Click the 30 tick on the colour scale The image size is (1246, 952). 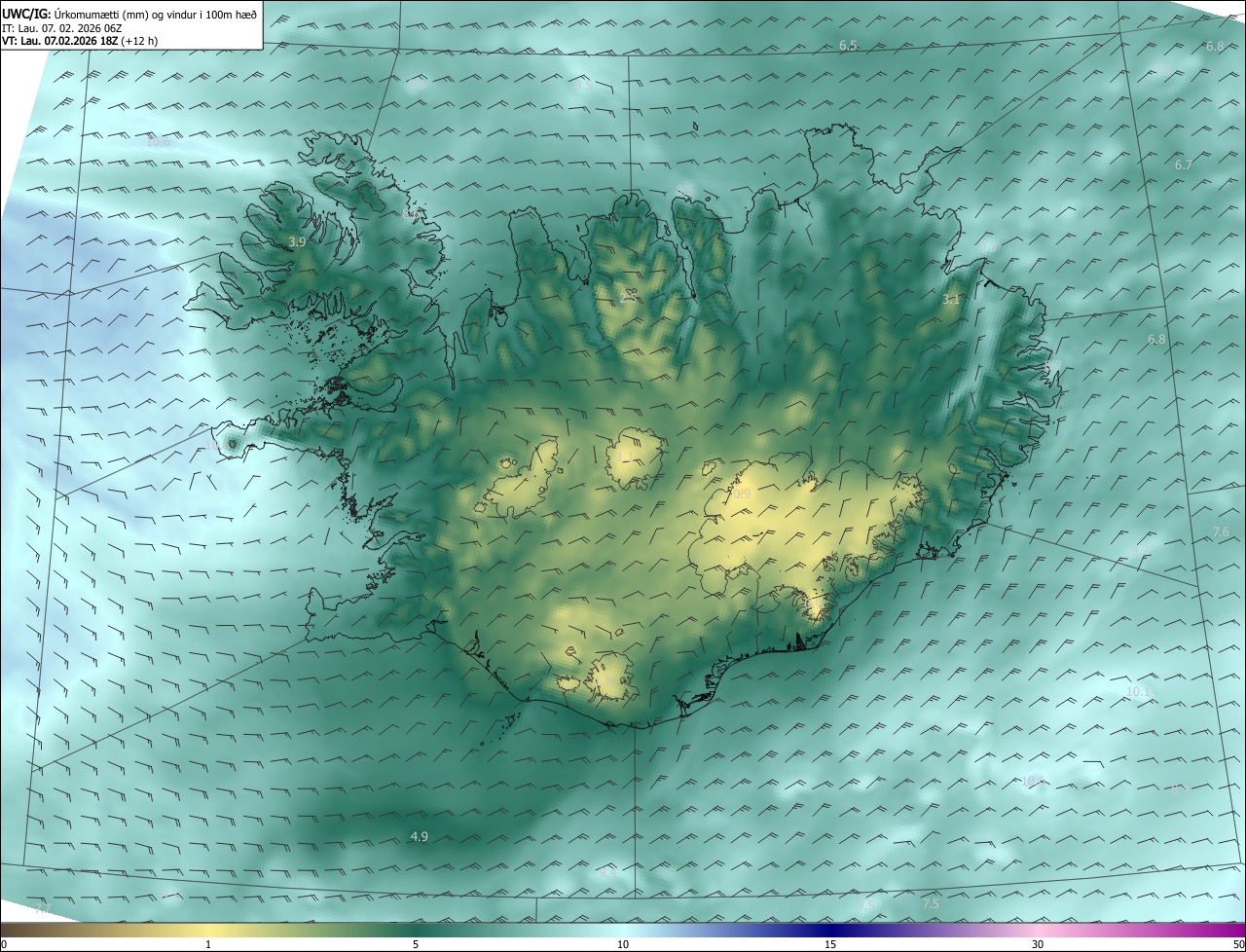pos(1038,944)
